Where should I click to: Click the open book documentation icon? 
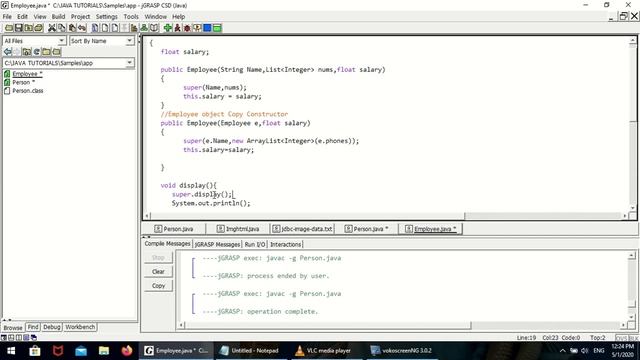click(x=154, y=28)
